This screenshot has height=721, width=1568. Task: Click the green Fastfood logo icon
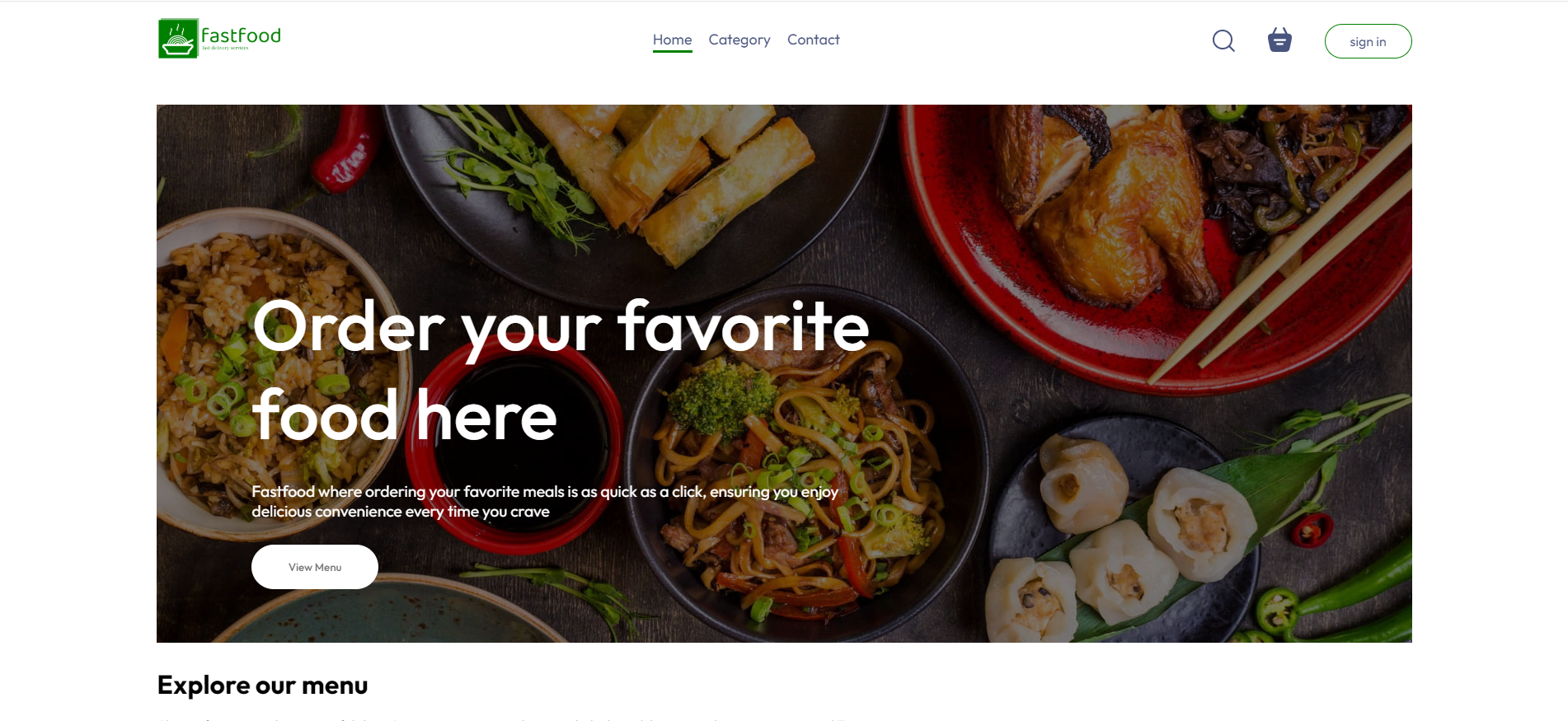[x=178, y=39]
